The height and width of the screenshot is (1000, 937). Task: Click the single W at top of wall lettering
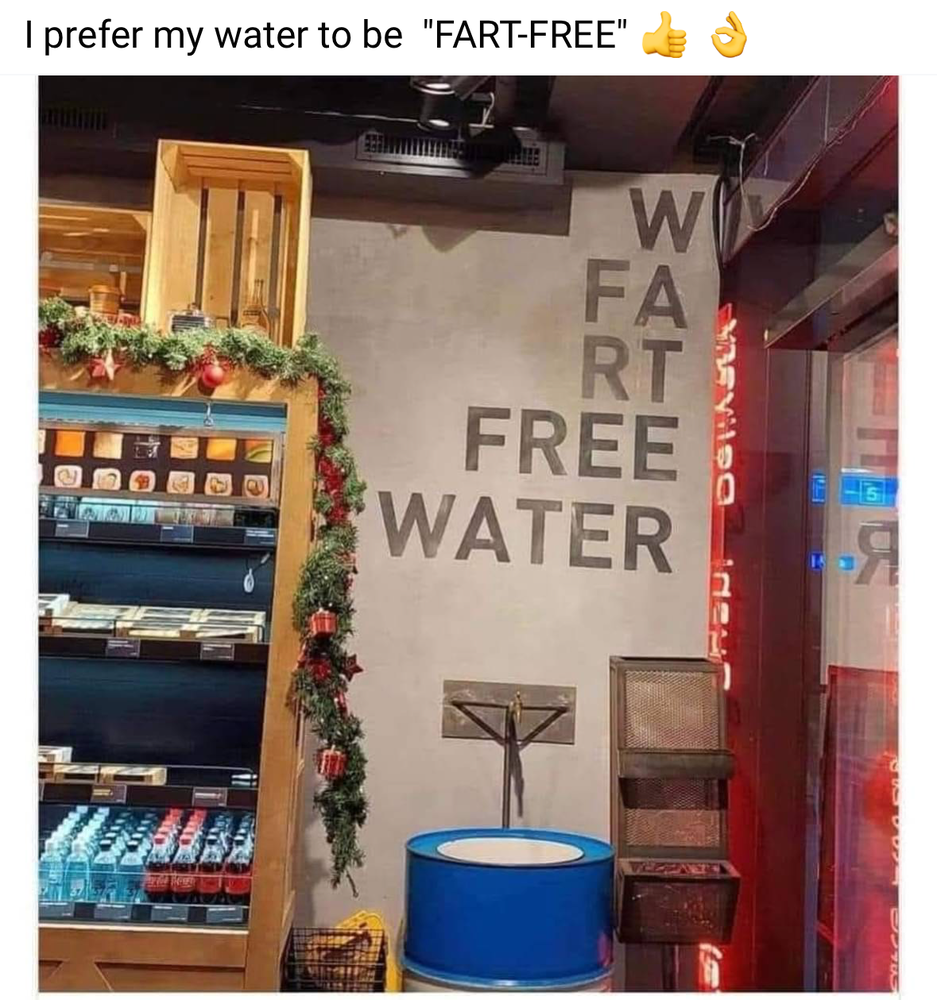tap(667, 221)
